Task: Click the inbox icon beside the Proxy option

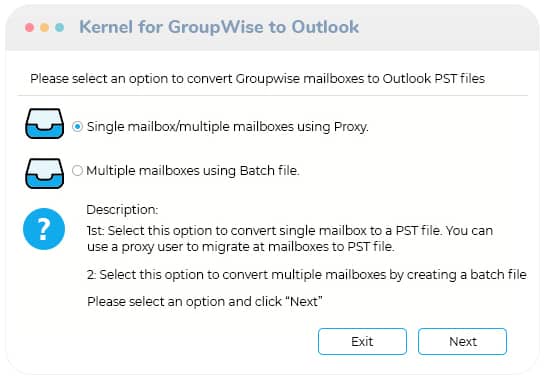Action: (x=44, y=123)
